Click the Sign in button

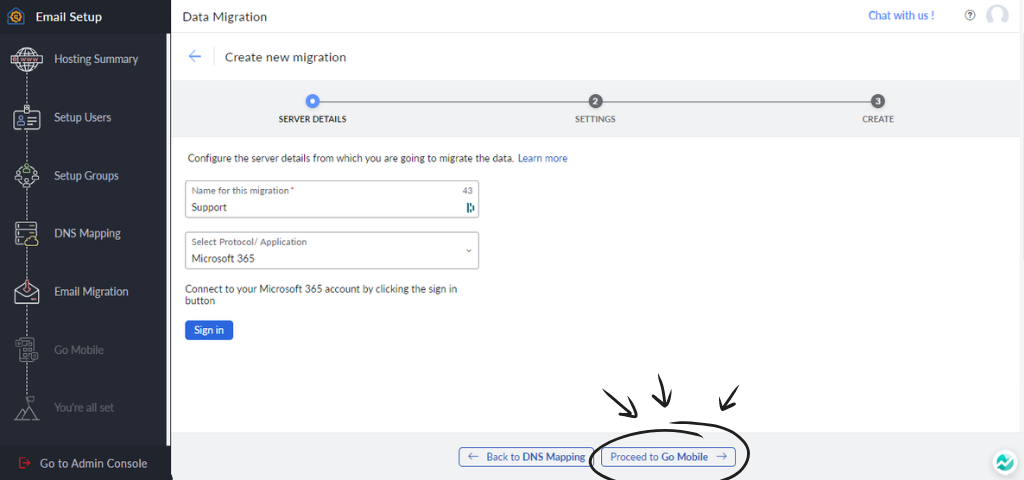click(209, 330)
